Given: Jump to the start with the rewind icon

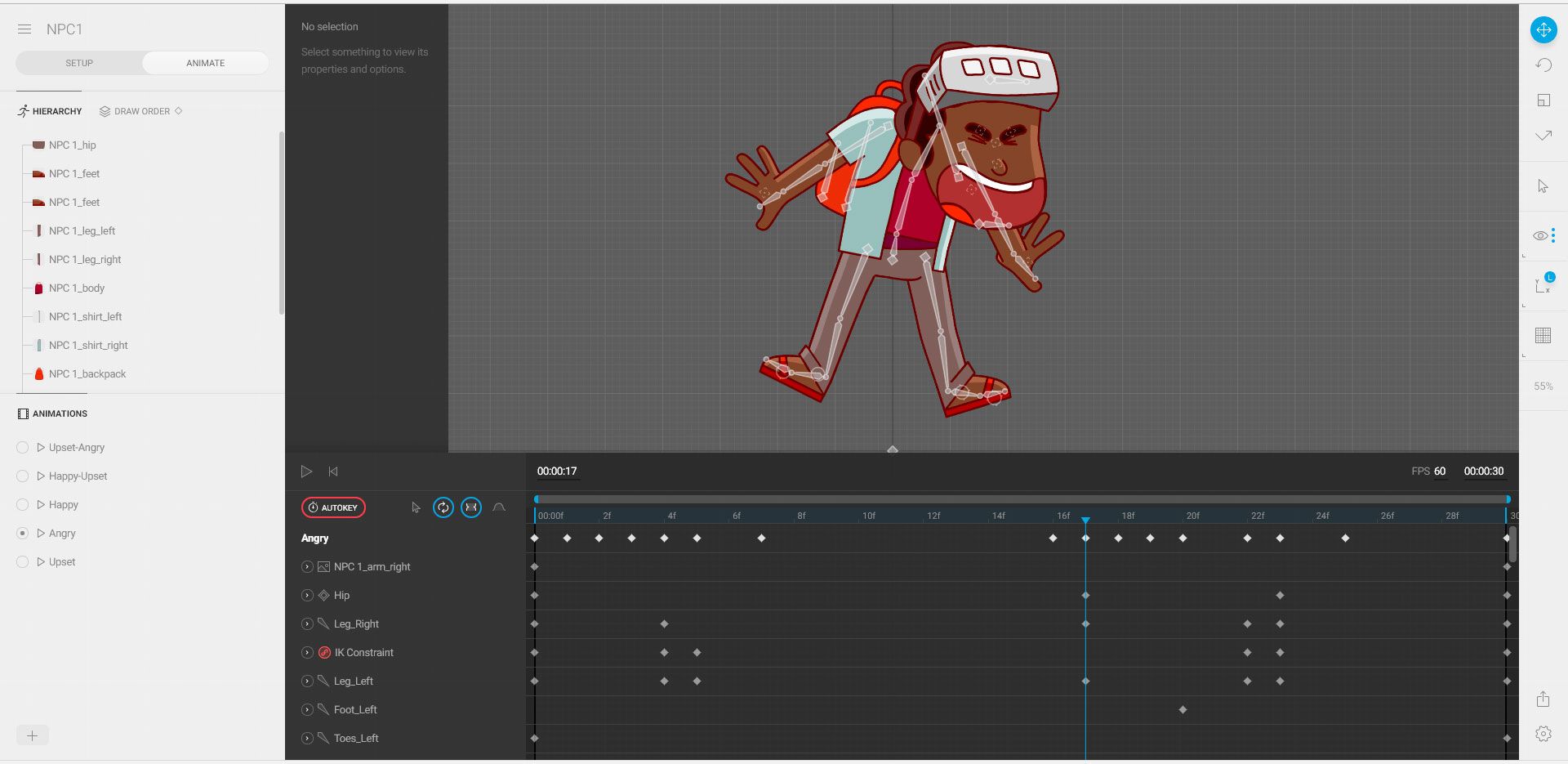Looking at the screenshot, I should 333,471.
